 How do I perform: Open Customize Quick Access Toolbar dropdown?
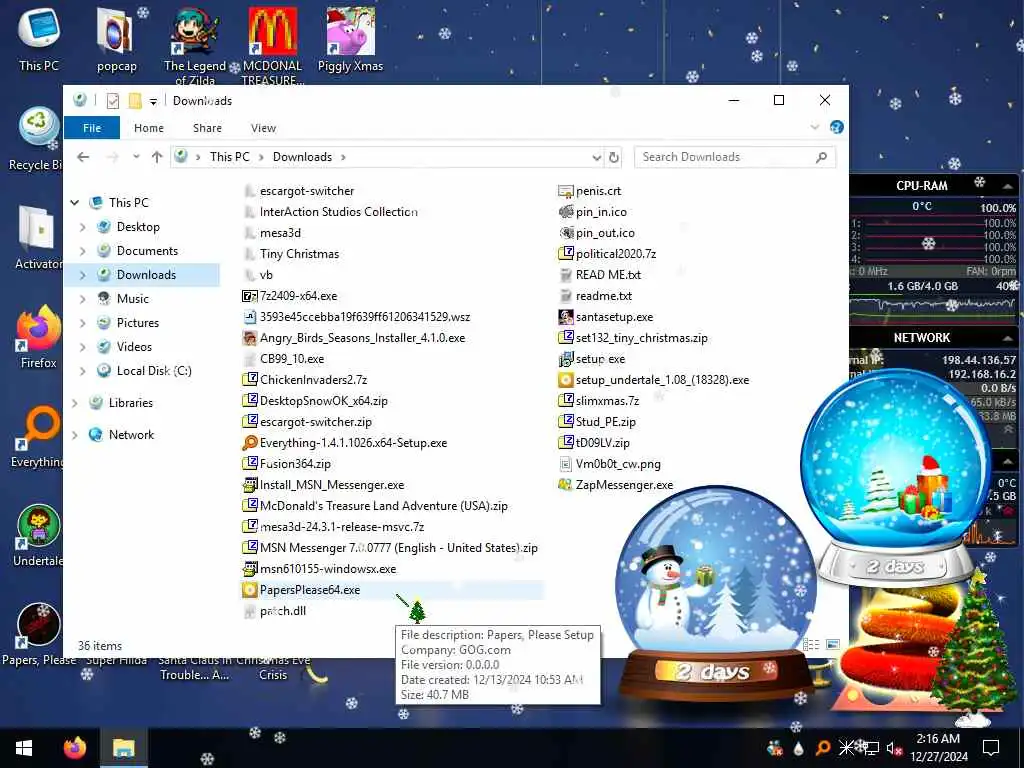click(153, 101)
